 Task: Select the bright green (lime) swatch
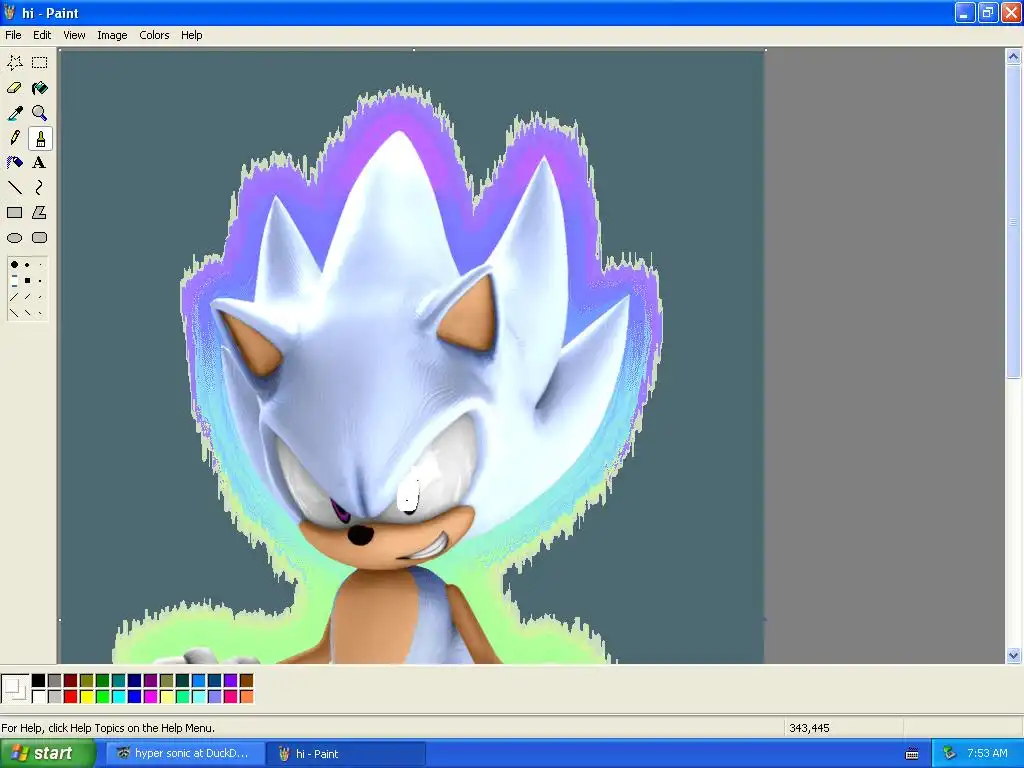(103, 697)
